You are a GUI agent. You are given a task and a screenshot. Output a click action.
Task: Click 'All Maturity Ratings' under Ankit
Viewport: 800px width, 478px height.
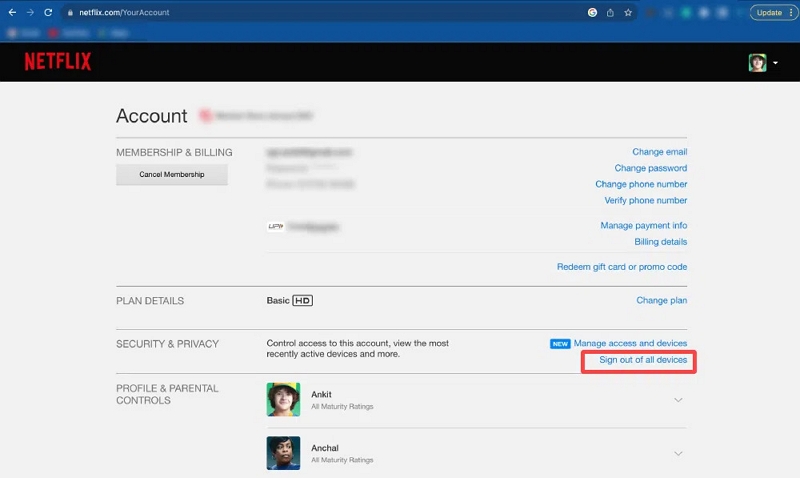(x=342, y=407)
